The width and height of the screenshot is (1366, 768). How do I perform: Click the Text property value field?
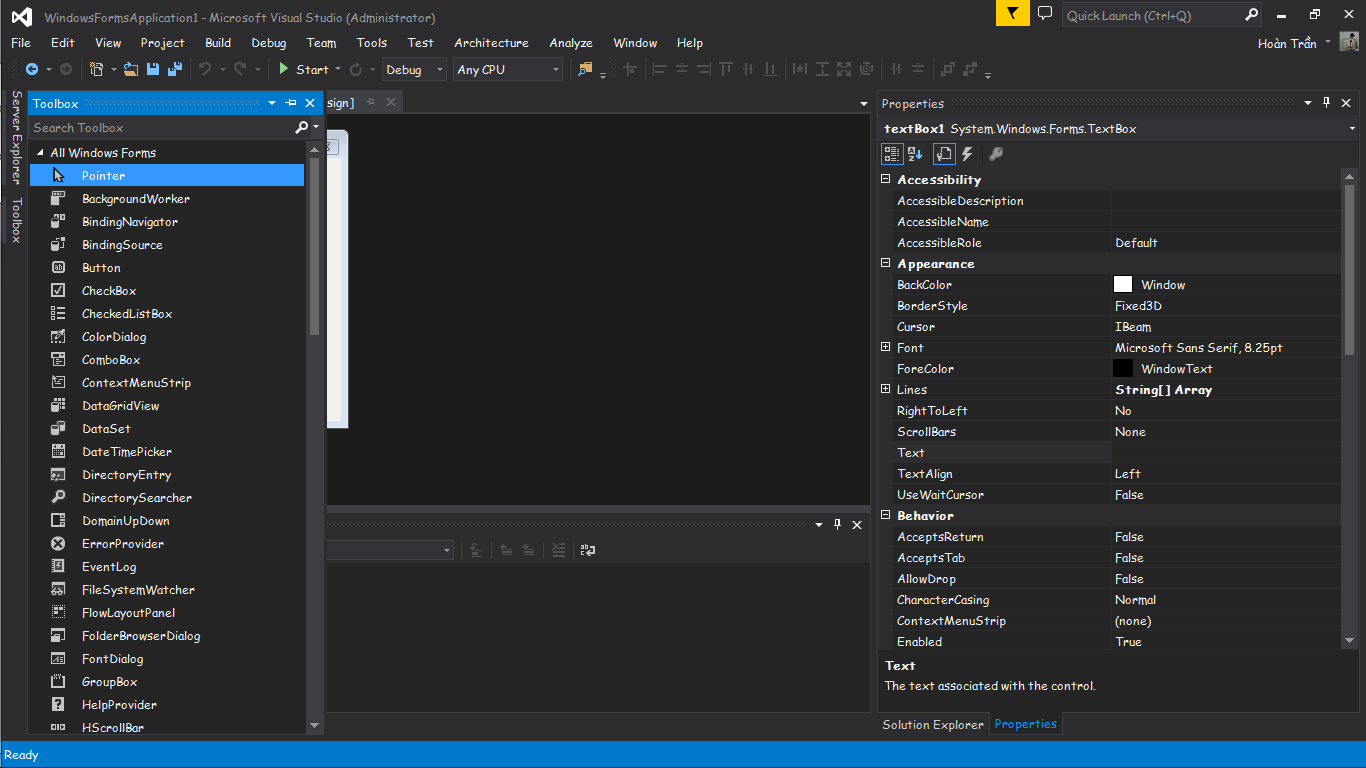click(x=1226, y=453)
